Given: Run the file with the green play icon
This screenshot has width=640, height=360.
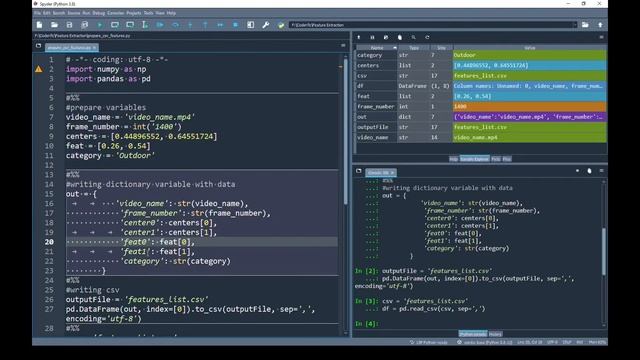Looking at the screenshot, I should point(100,25).
